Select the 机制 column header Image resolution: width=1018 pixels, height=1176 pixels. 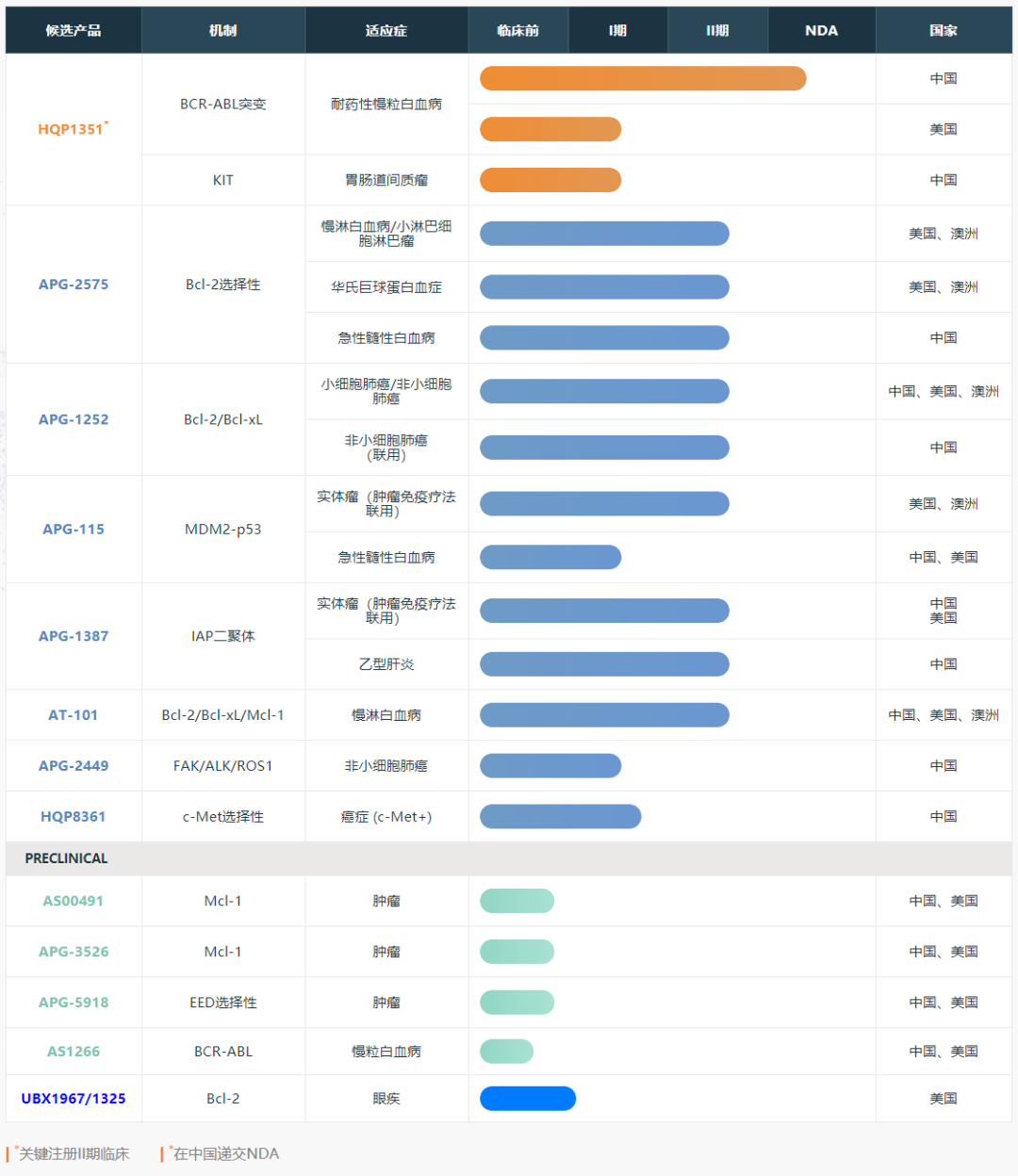click(x=223, y=30)
